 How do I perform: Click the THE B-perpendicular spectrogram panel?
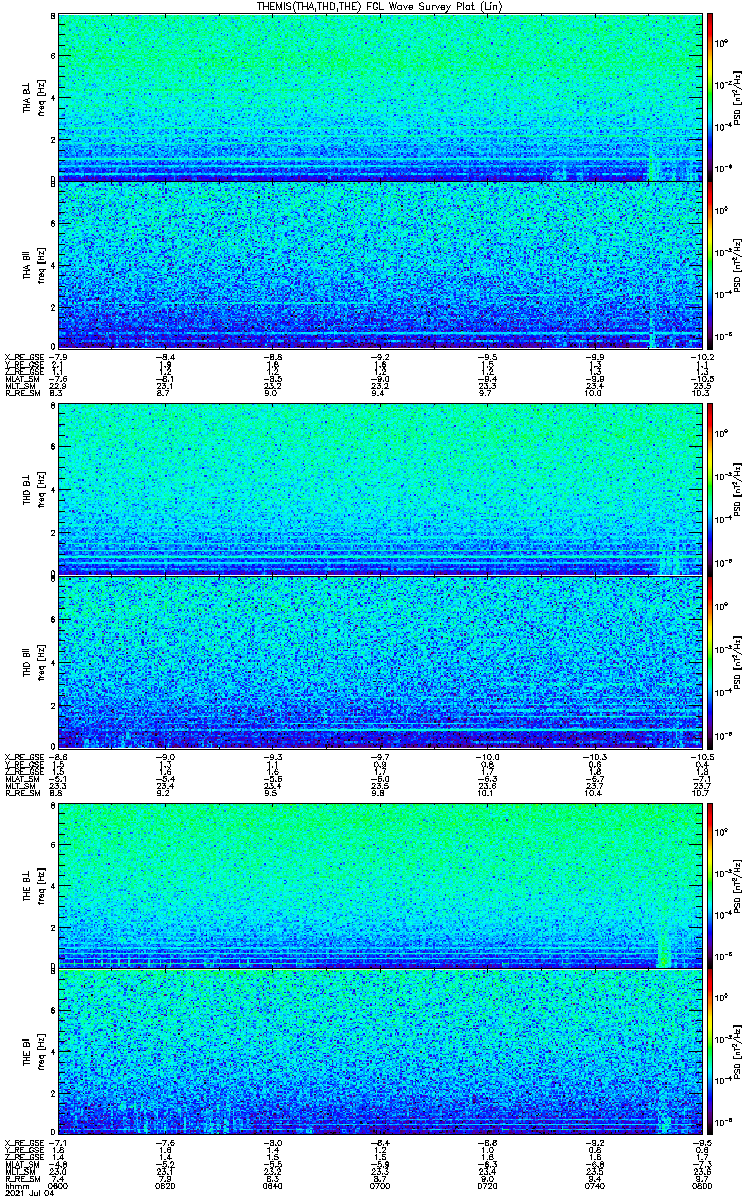coord(380,885)
